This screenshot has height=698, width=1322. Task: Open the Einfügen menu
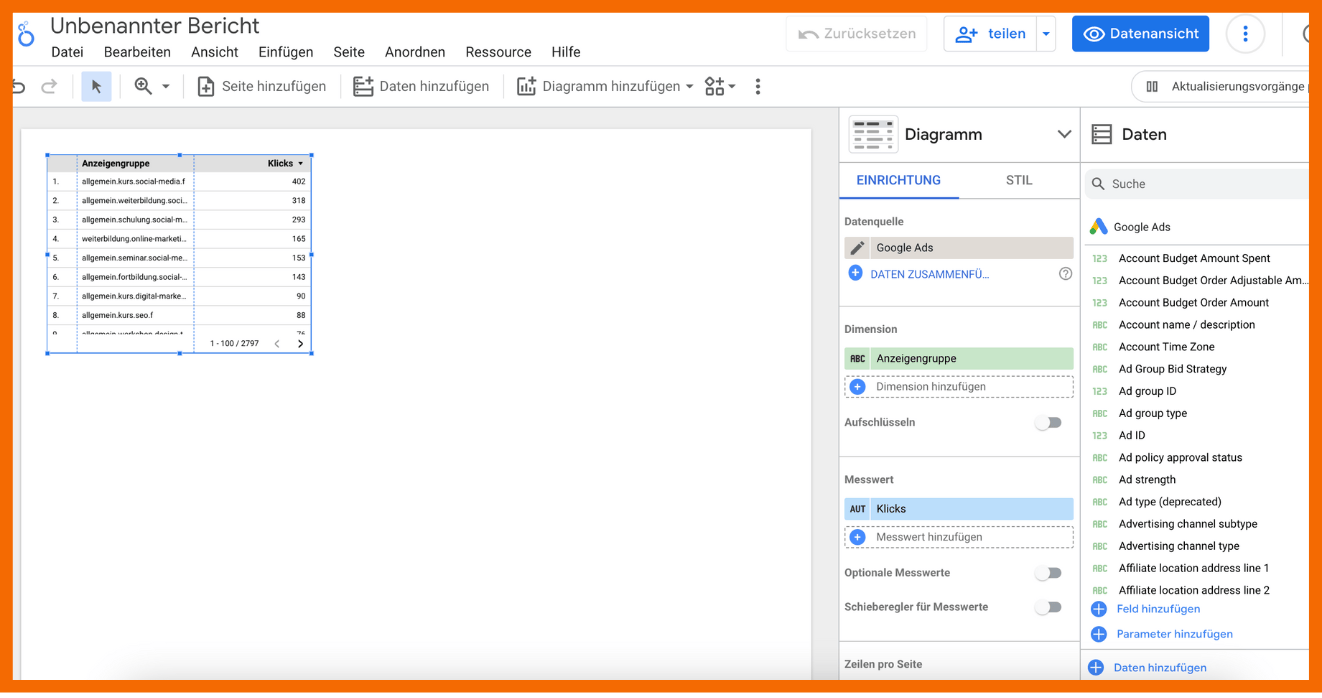(285, 52)
